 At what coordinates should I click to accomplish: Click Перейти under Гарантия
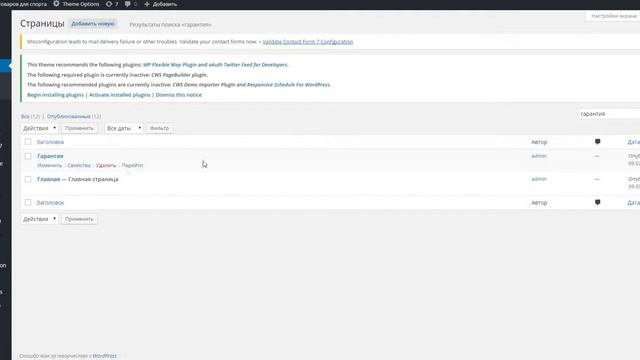click(x=132, y=165)
